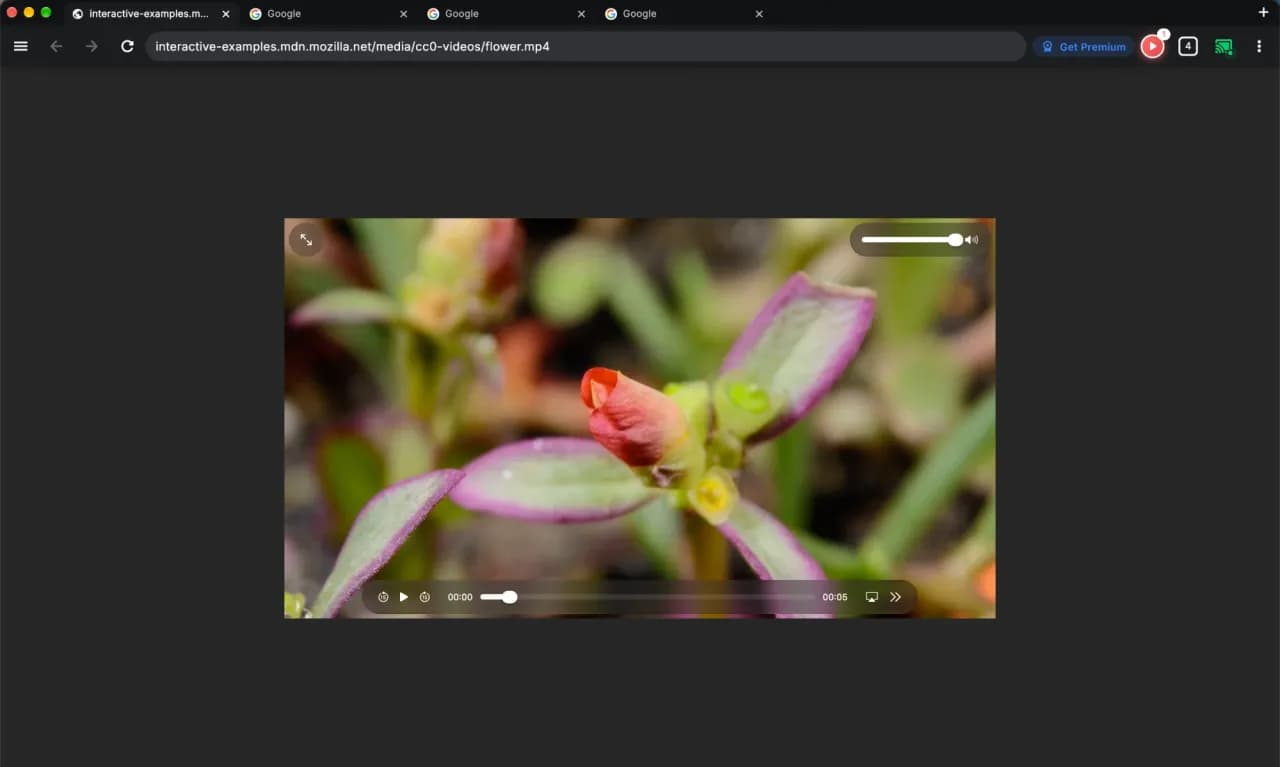
Task: Click the address bar showing flower.mp4 URL
Action: [585, 46]
